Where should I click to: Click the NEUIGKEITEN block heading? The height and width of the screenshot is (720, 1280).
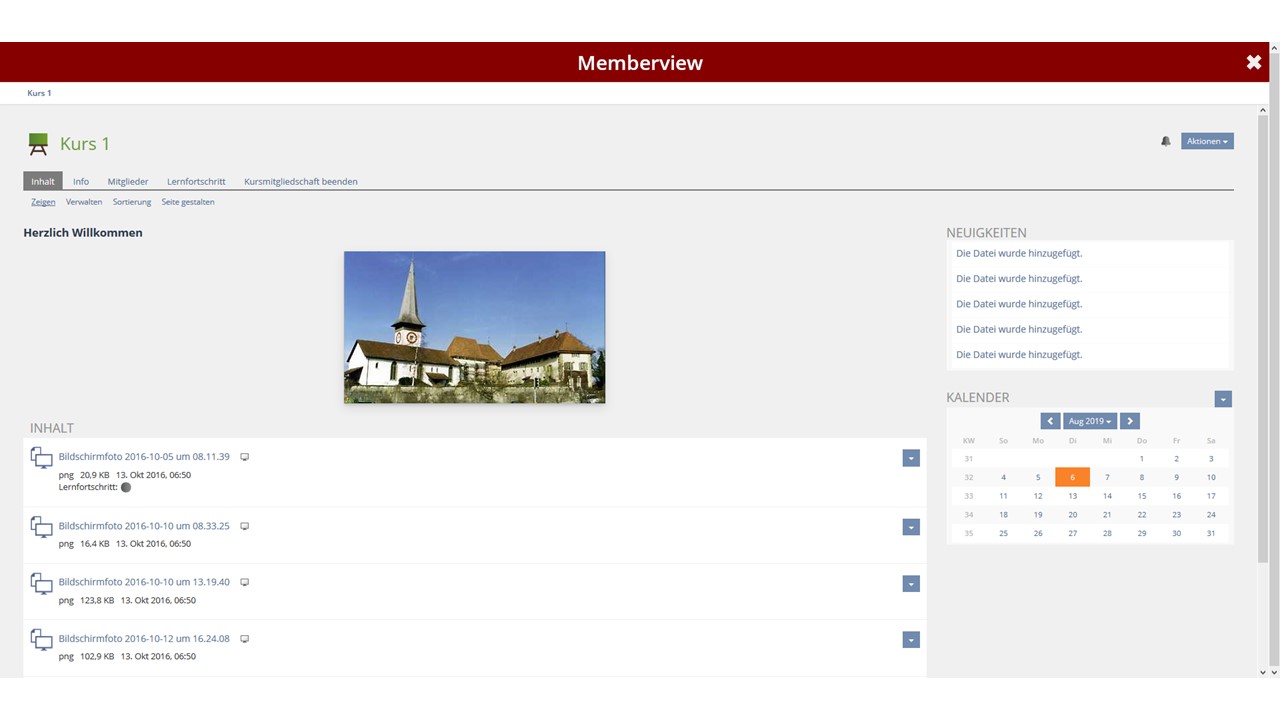click(x=986, y=233)
